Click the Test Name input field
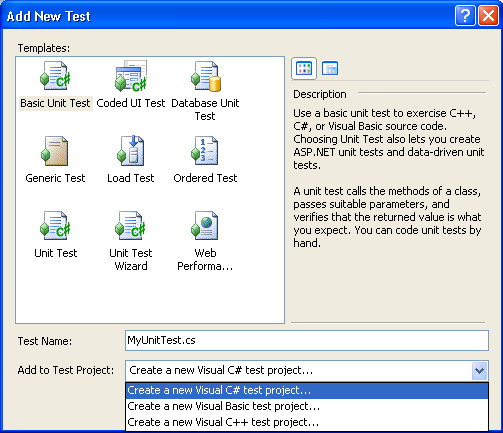The image size is (503, 433). click(x=307, y=340)
